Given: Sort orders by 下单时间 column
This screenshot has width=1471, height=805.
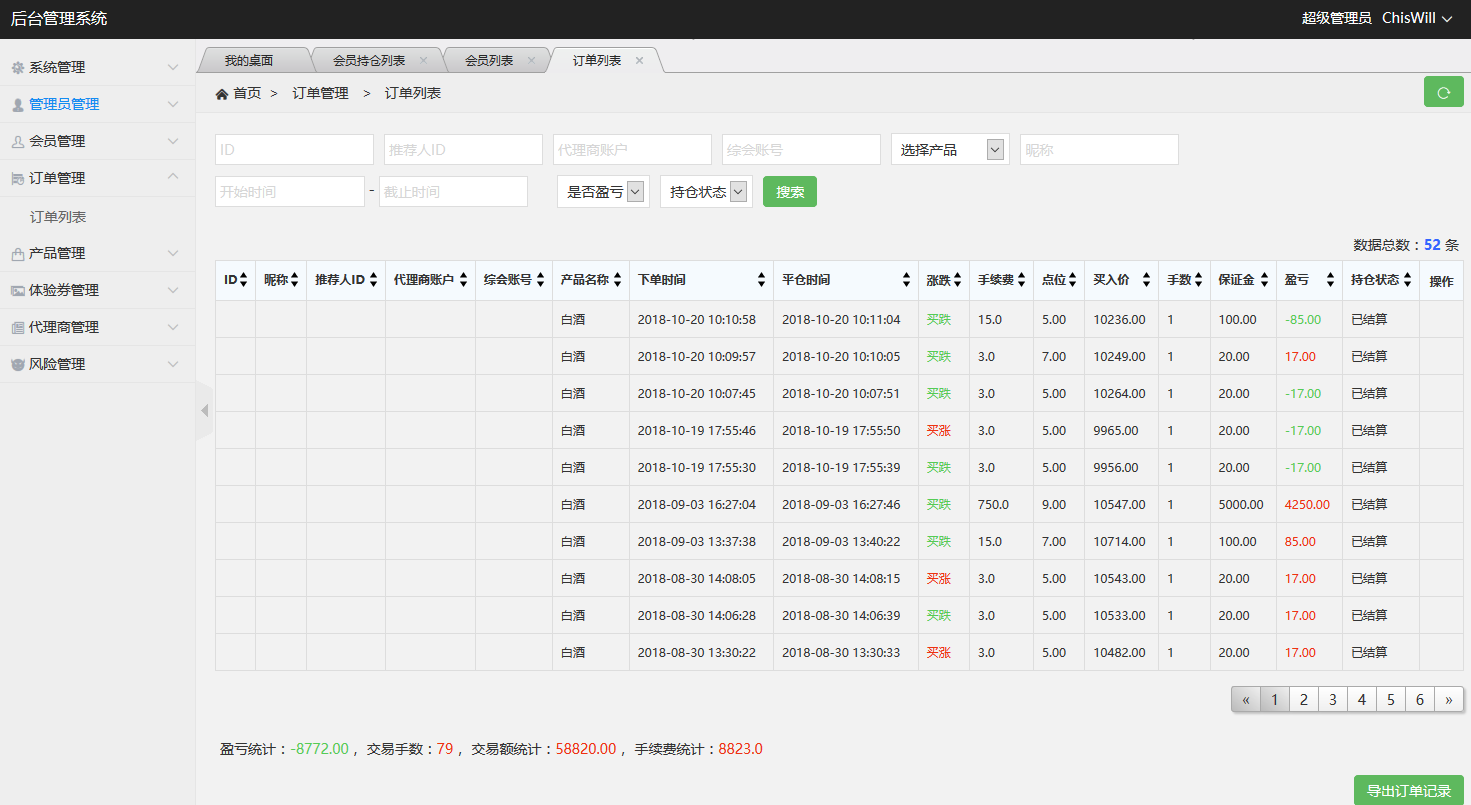Looking at the screenshot, I should tap(700, 281).
